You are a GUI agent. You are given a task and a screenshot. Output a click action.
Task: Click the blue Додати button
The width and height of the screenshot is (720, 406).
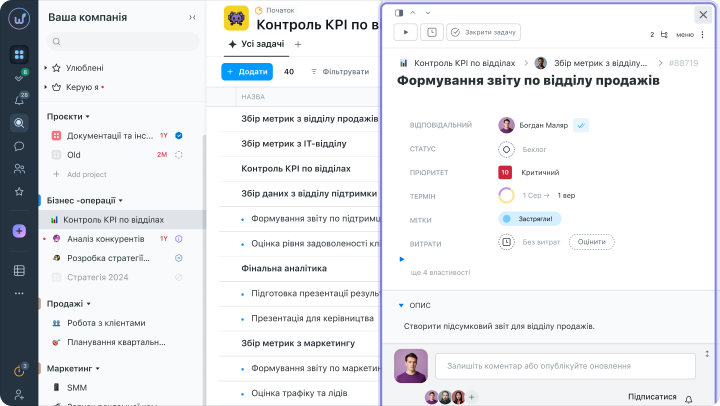pyautogui.click(x=246, y=72)
